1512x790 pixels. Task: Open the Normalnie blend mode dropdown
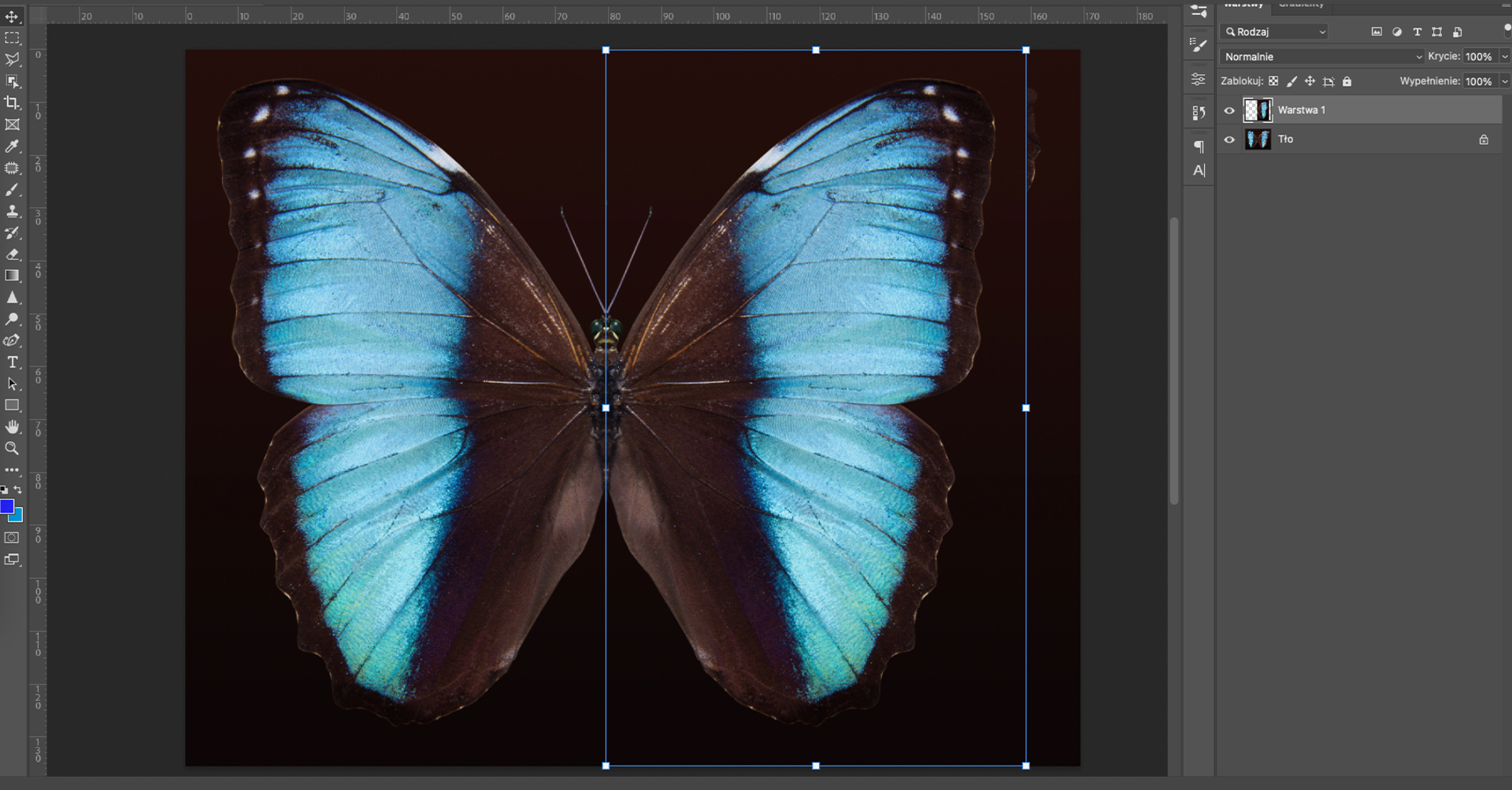tap(1323, 57)
